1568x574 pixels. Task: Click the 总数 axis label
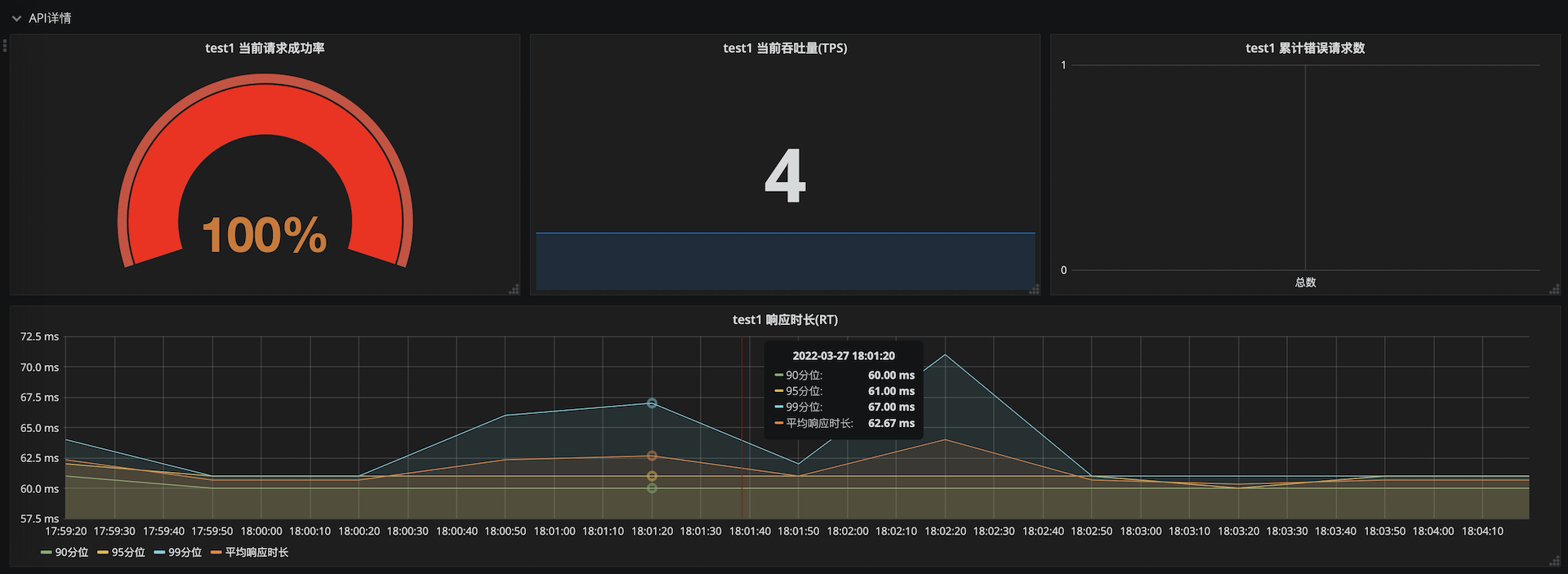pyautogui.click(x=1305, y=283)
